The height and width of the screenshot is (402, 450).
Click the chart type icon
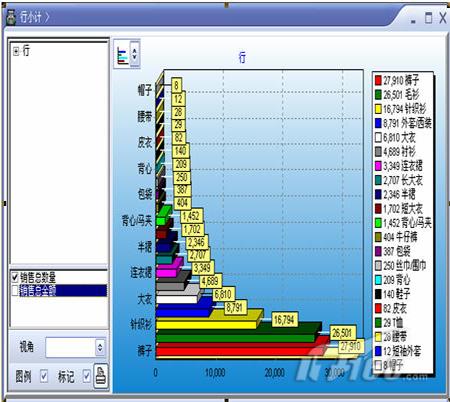pyautogui.click(x=122, y=54)
